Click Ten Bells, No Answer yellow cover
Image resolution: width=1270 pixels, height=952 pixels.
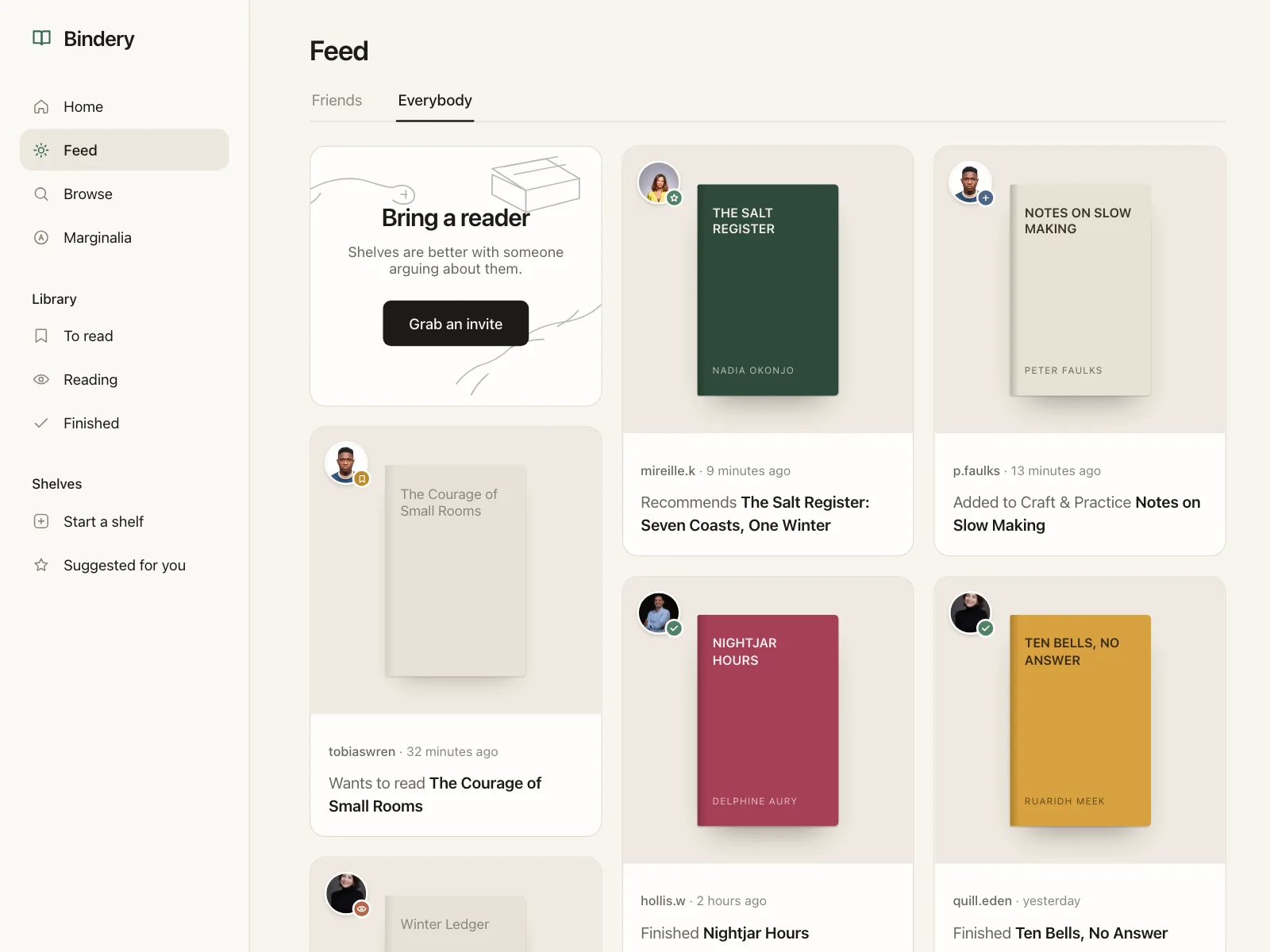pyautogui.click(x=1079, y=720)
